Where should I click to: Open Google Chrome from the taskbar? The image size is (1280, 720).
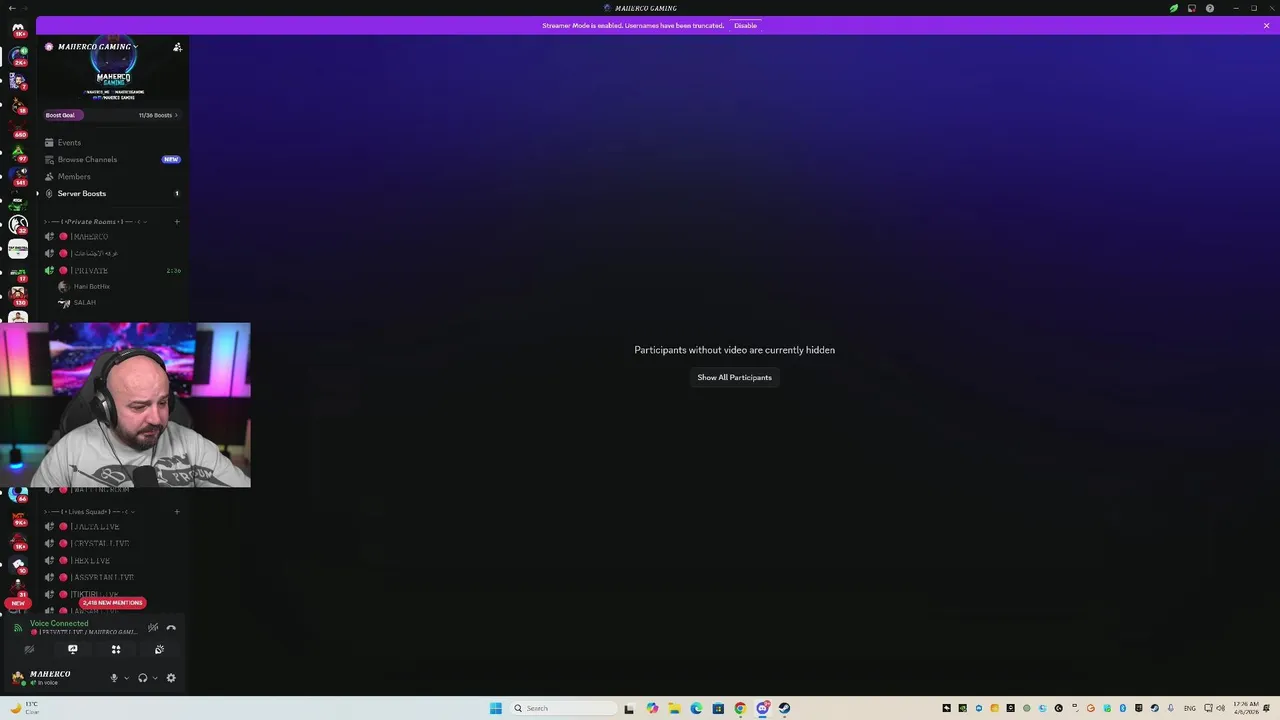(740, 708)
